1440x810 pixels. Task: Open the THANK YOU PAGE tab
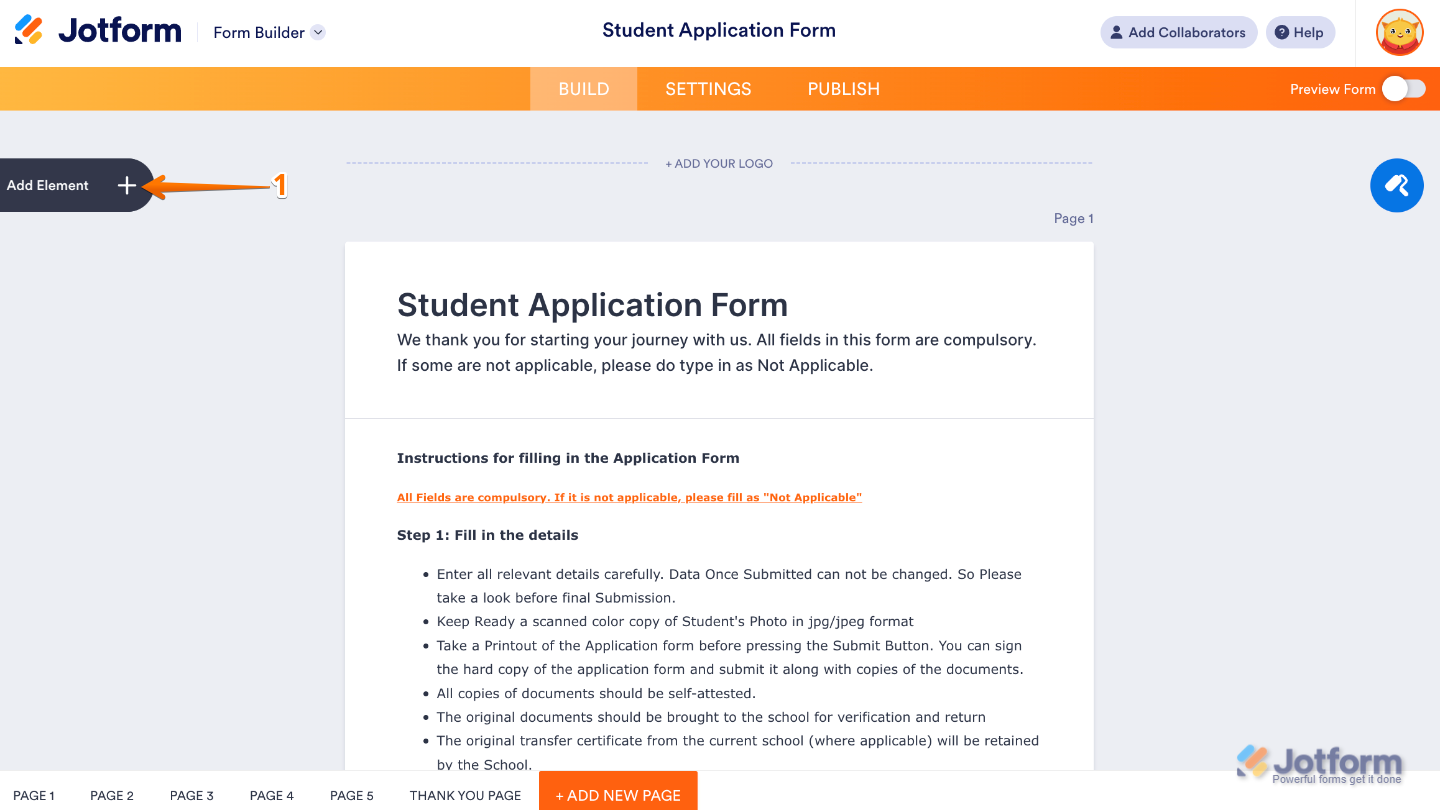tap(465, 795)
